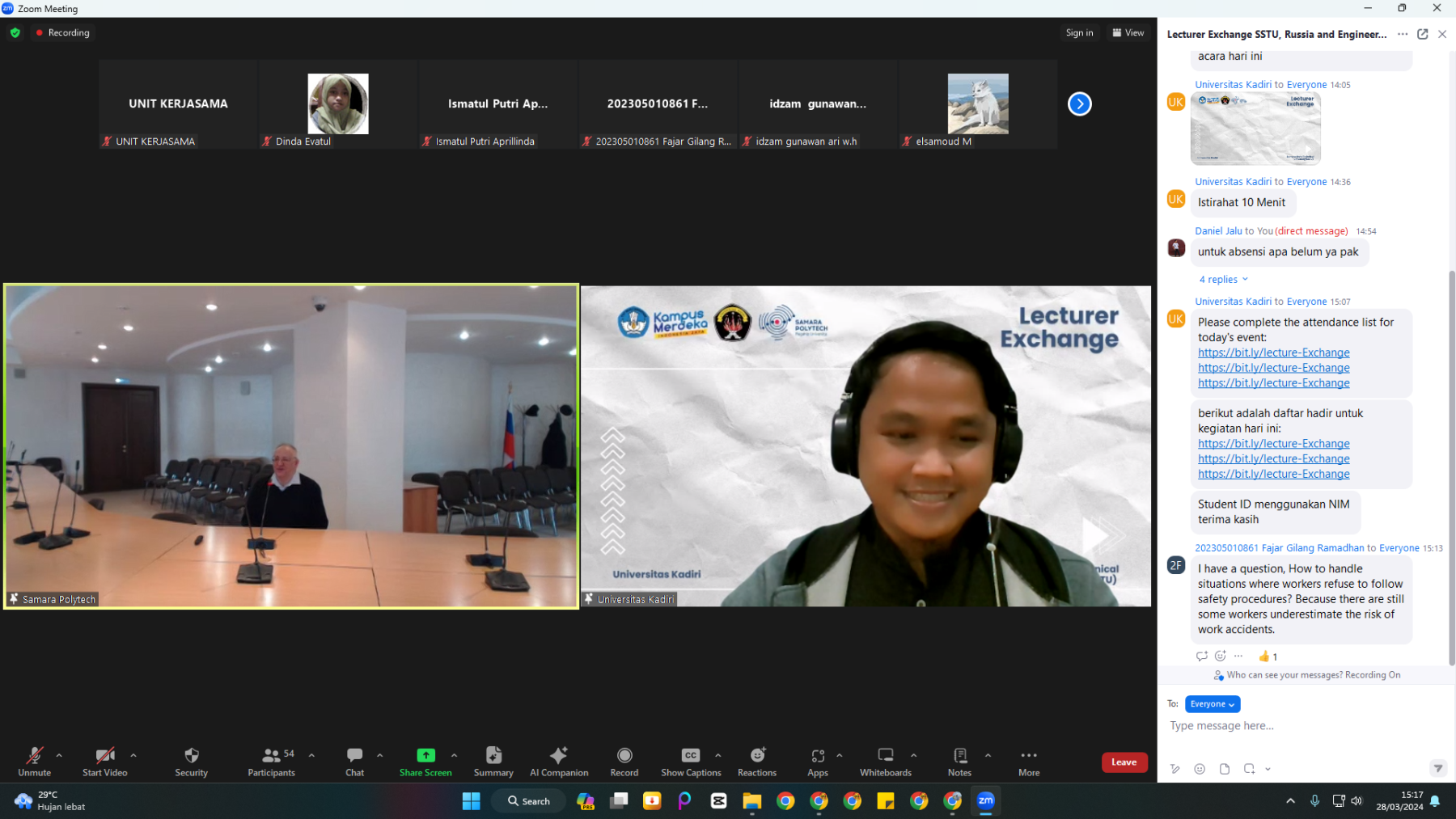Image resolution: width=1456 pixels, height=819 pixels.
Task: Open screenshot capture in chat composer
Action: (x=1250, y=769)
